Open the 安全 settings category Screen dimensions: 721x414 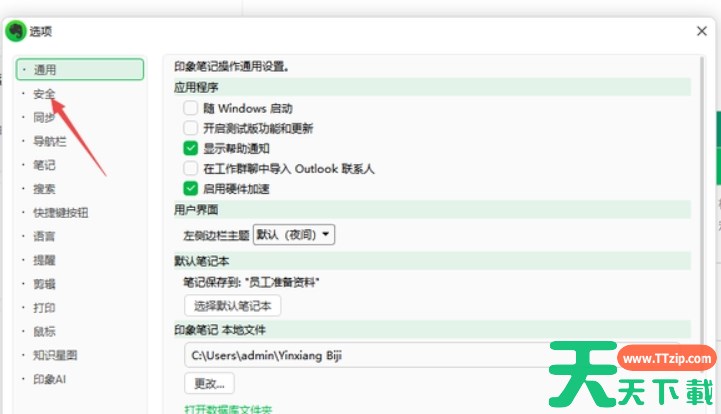[44, 94]
